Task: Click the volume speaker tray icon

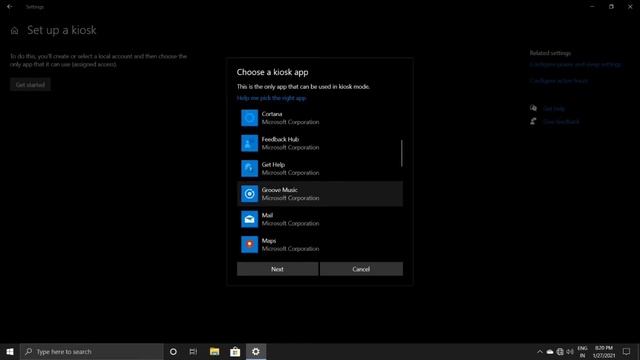Action: click(x=570, y=352)
